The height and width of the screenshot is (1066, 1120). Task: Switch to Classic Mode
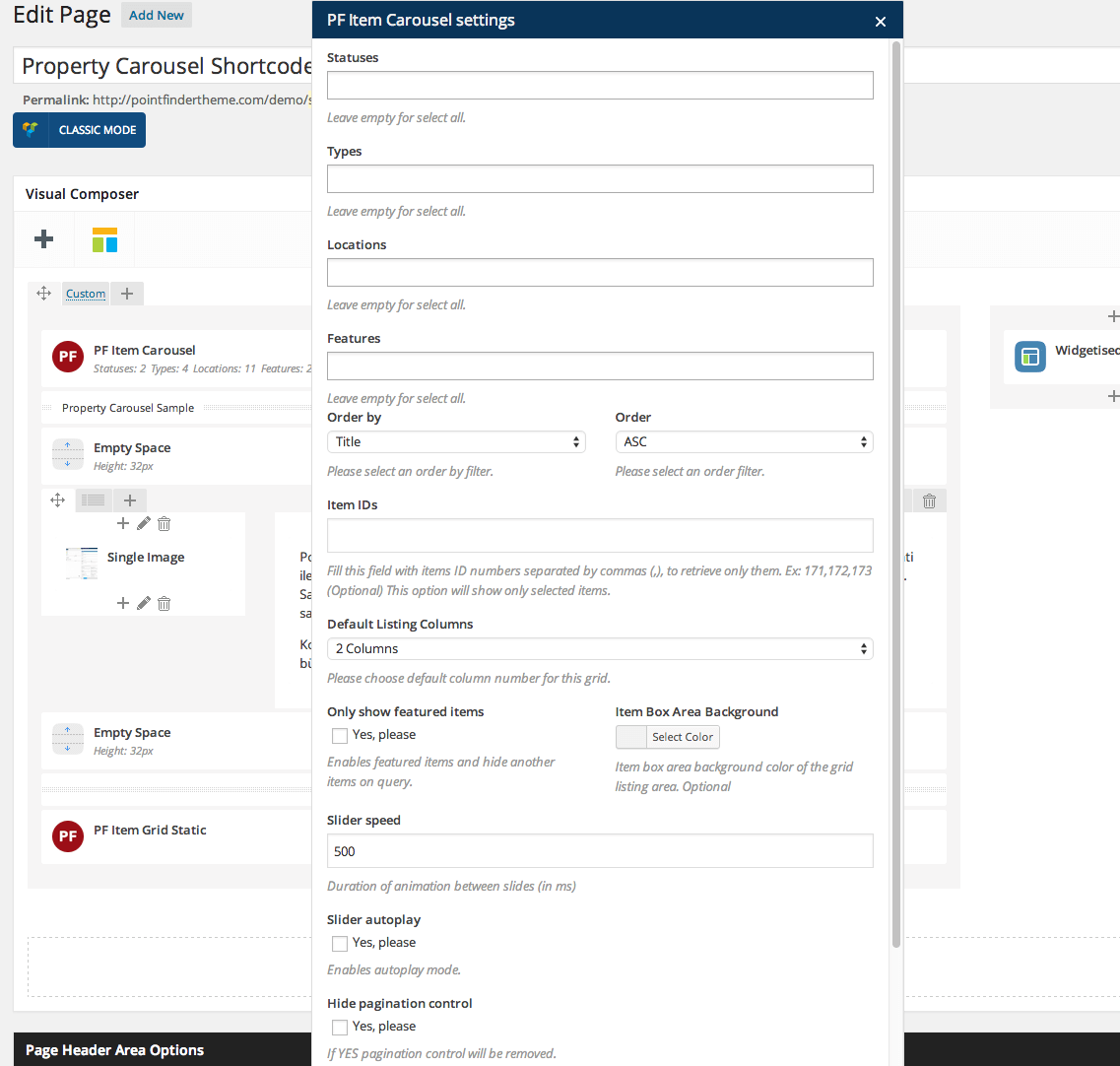[x=80, y=130]
